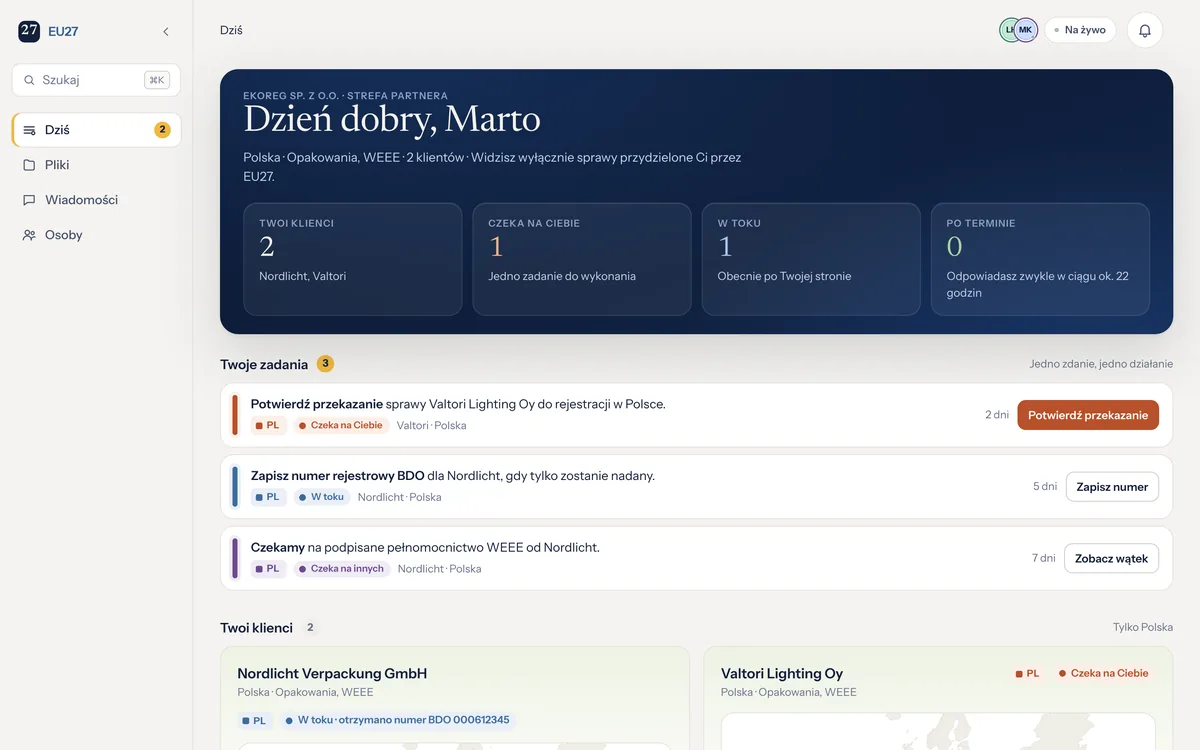Open the Dziś sidebar item
Viewport: 1200px width, 750px height.
[x=96, y=130]
